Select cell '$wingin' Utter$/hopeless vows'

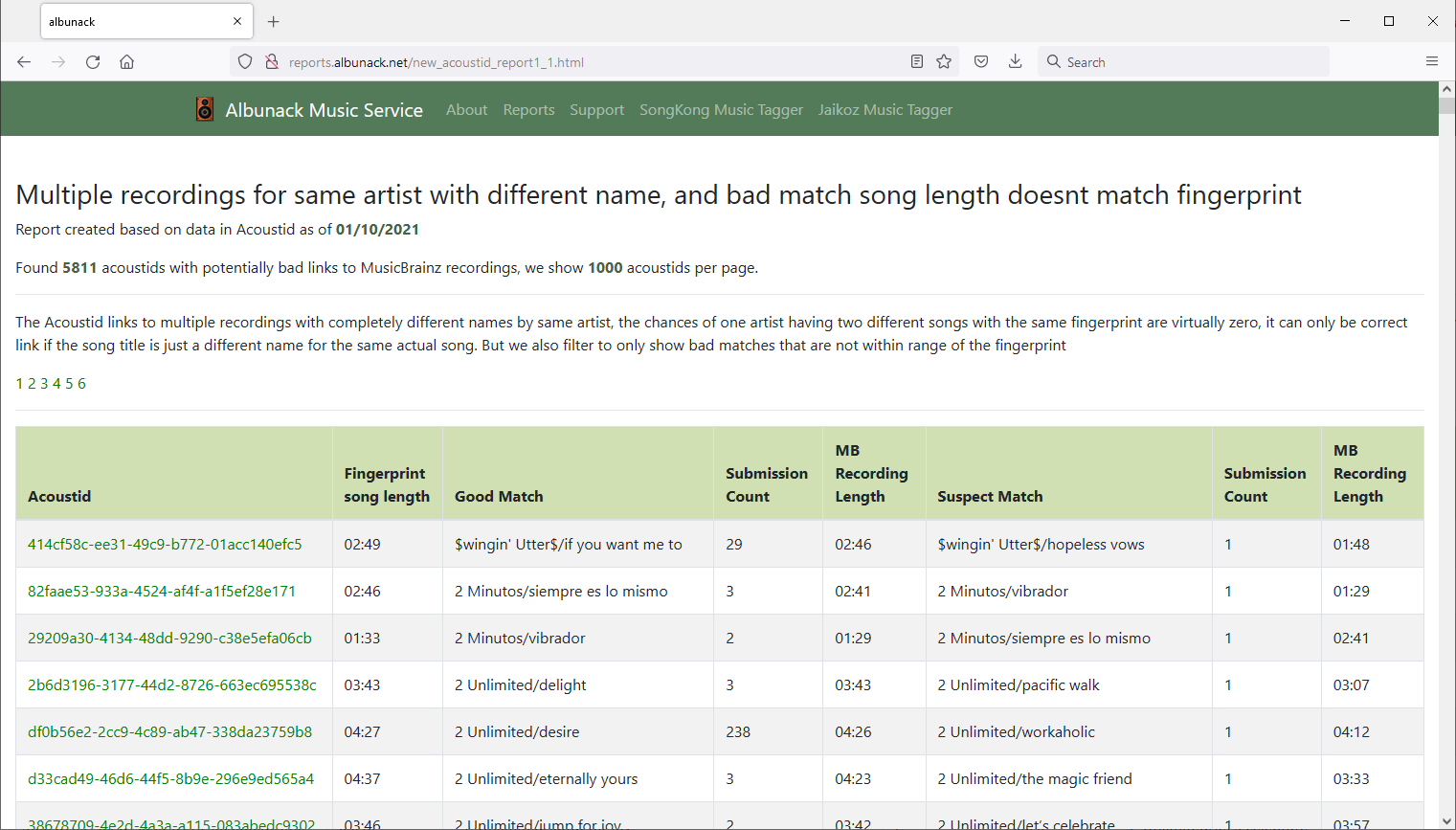1068,544
